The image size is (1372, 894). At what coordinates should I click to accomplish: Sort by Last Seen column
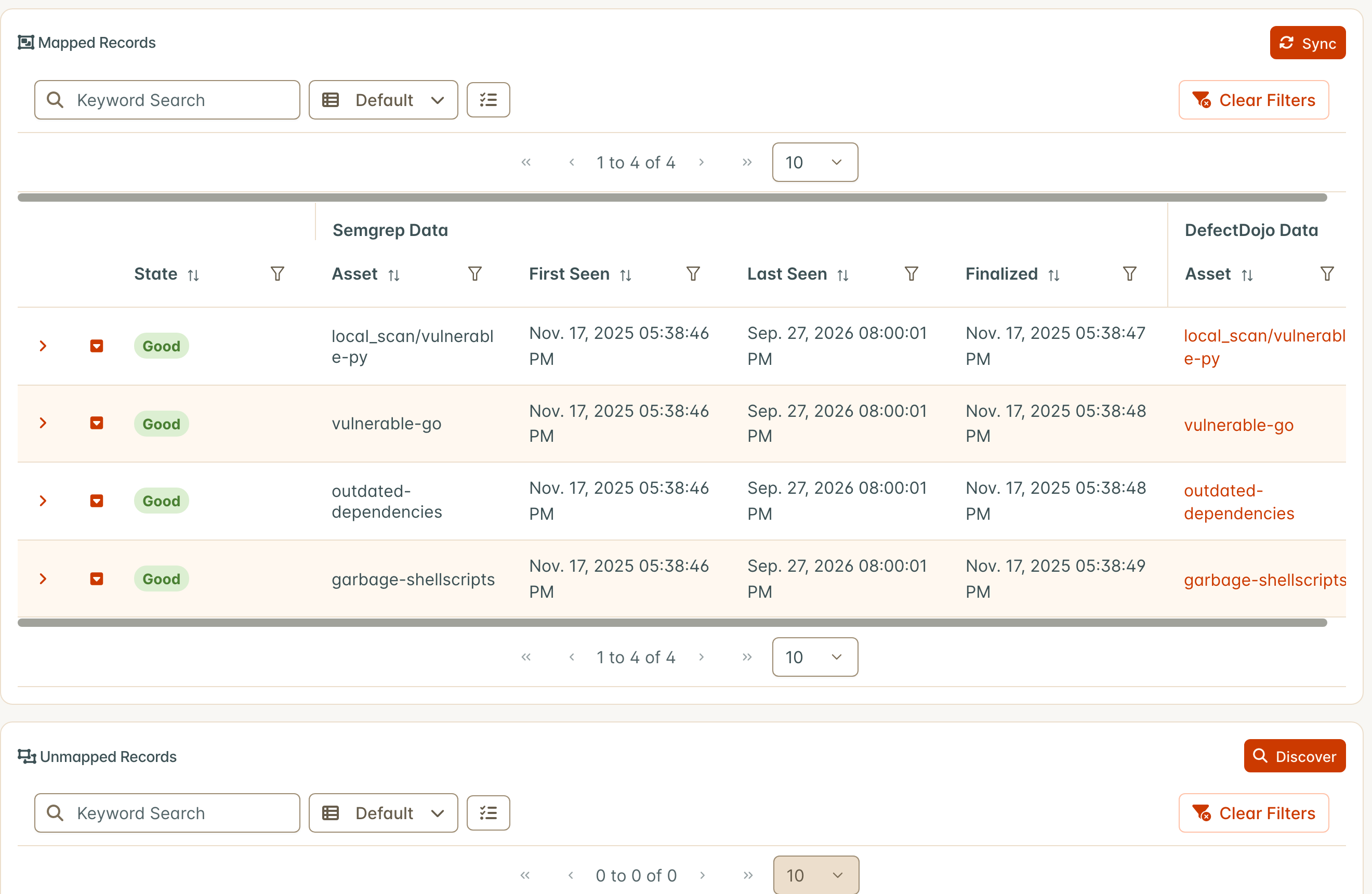[x=843, y=275]
